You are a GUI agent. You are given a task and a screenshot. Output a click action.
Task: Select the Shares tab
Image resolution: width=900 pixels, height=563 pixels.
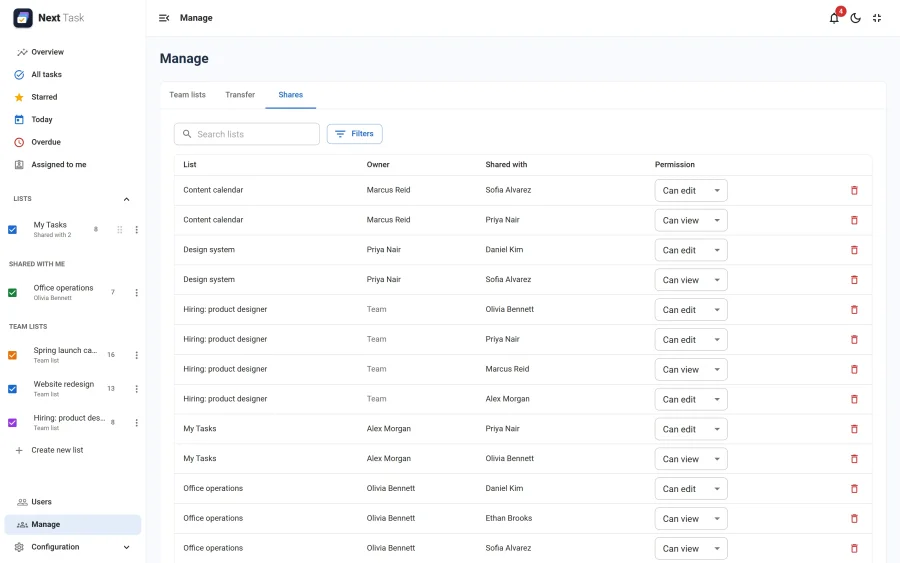290,95
